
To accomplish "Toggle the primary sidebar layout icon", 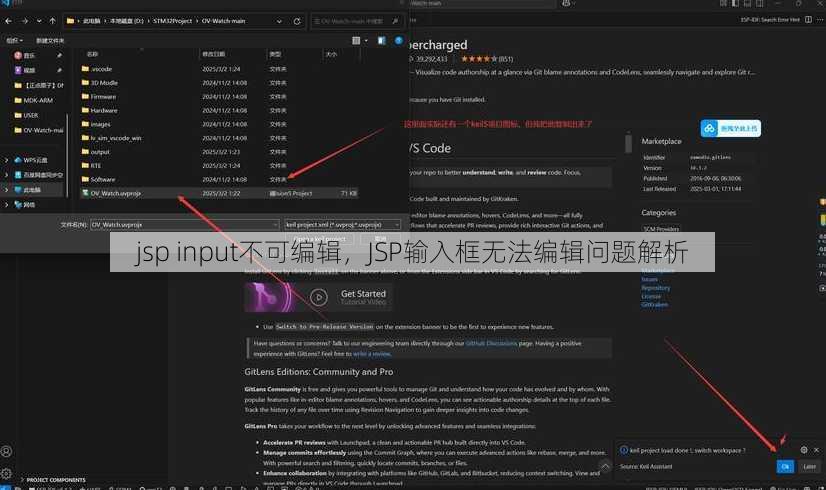I will click(735, 4).
